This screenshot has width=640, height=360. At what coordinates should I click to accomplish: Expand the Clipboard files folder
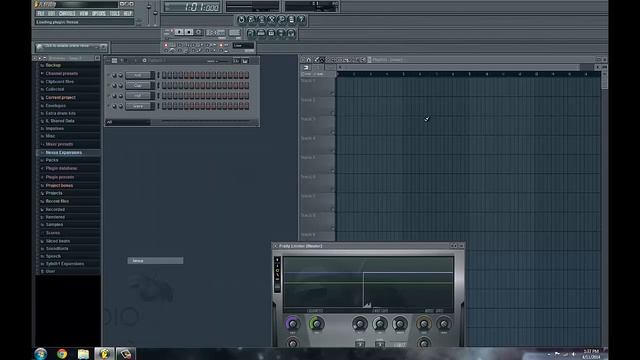click(x=60, y=82)
